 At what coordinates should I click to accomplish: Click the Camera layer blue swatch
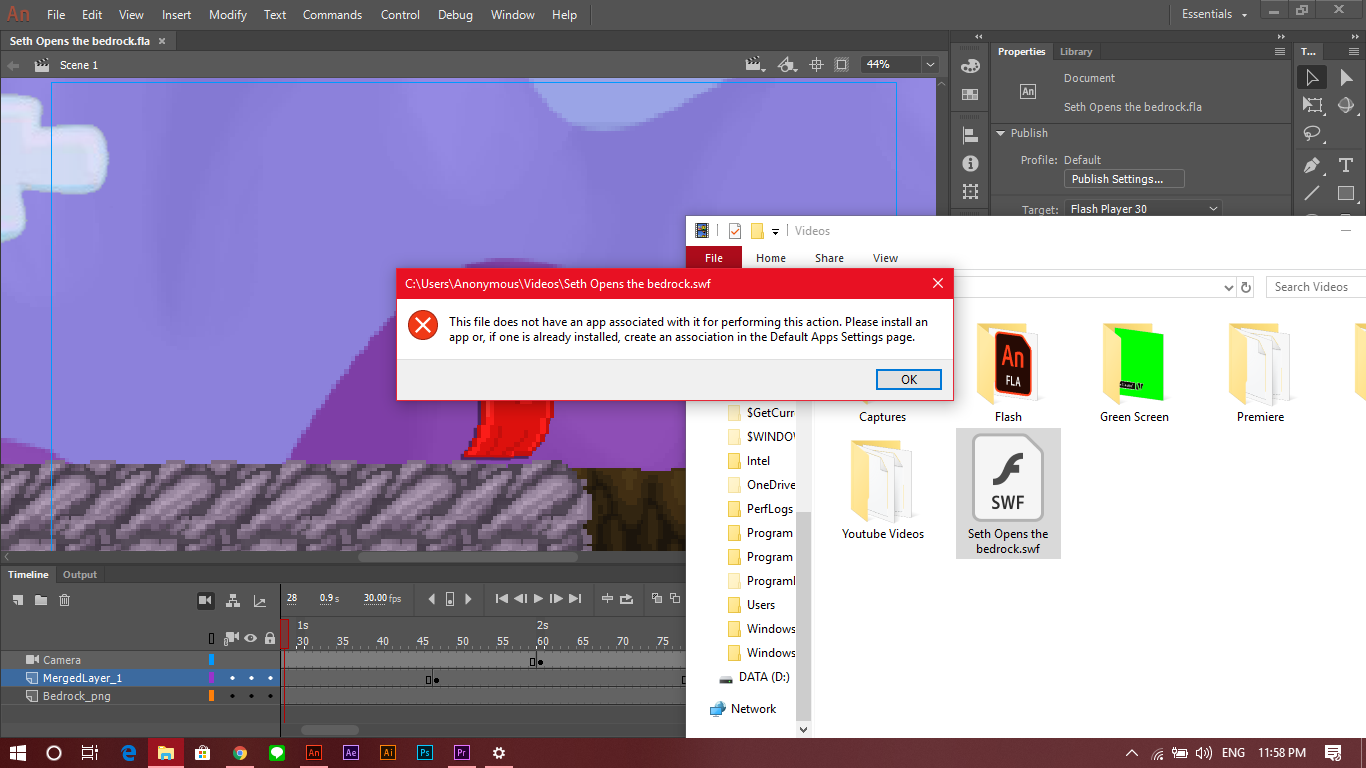[x=211, y=660]
